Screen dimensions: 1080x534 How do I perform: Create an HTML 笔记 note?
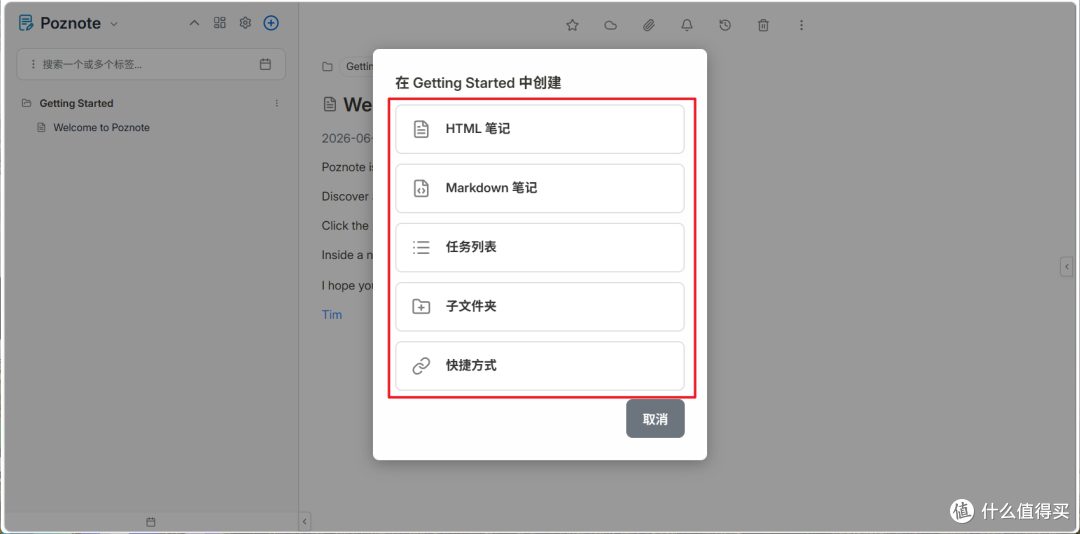coord(539,129)
